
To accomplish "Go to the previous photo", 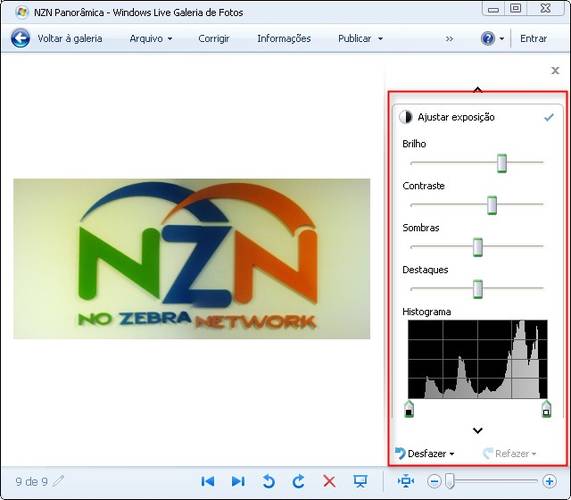I will tap(208, 481).
